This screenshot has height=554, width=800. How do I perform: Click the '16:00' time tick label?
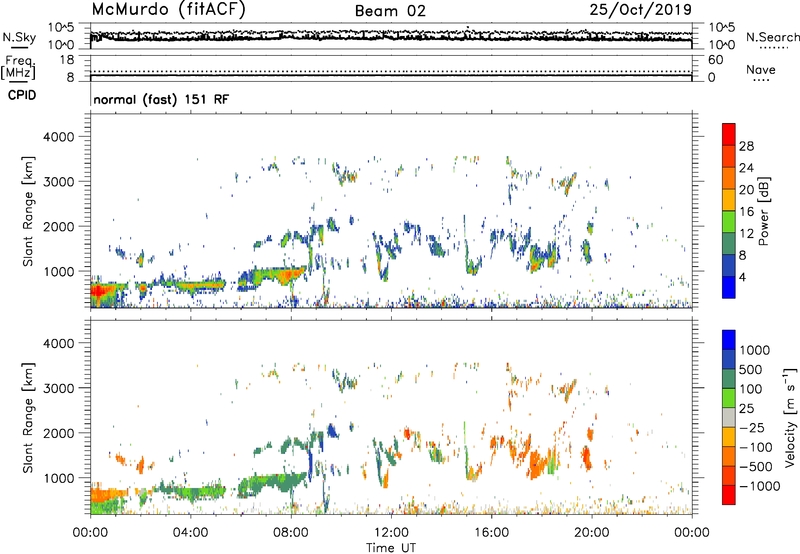pyautogui.click(x=491, y=533)
